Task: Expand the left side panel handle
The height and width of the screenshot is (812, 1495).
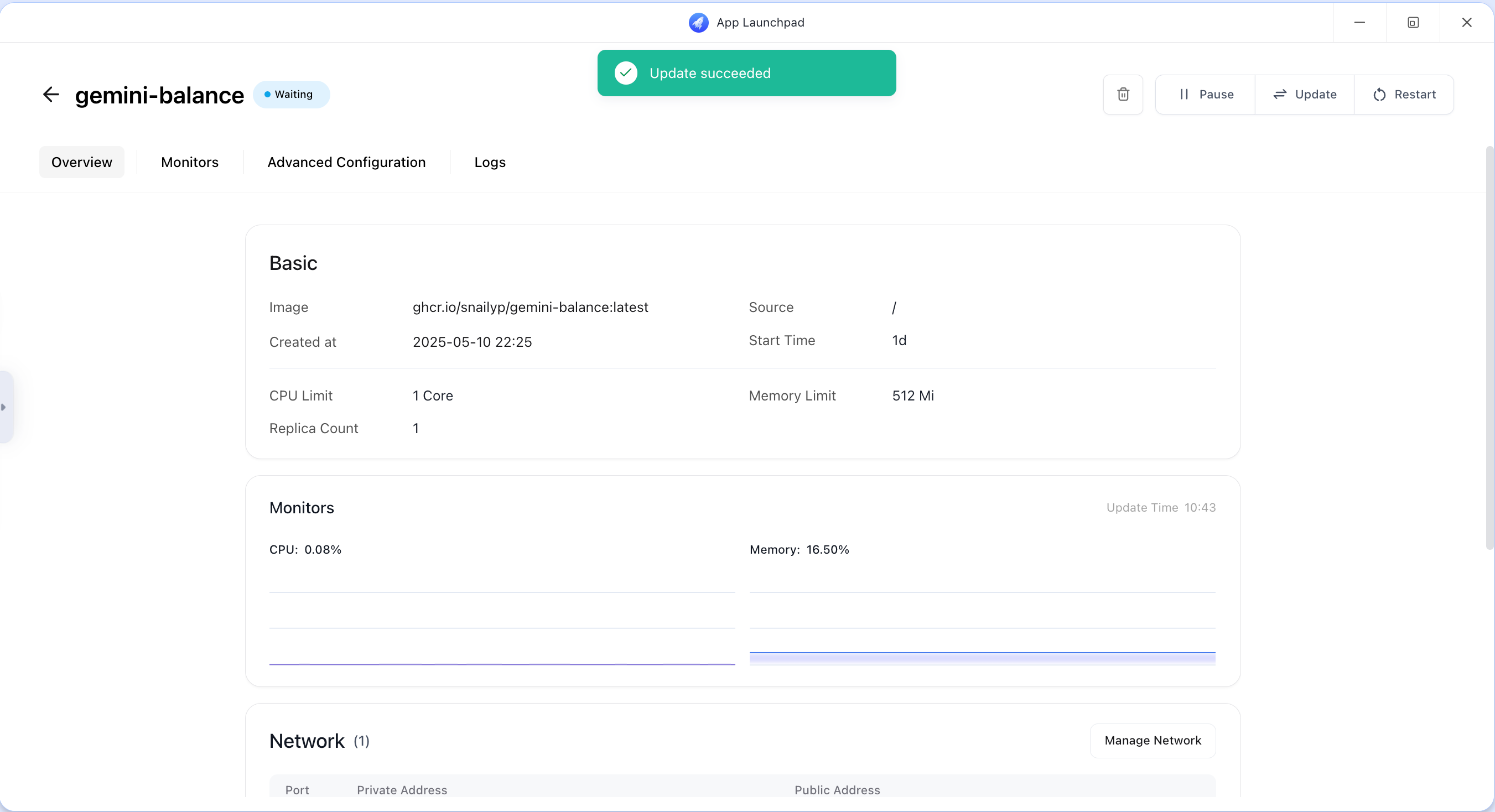Action: pyautogui.click(x=4, y=407)
